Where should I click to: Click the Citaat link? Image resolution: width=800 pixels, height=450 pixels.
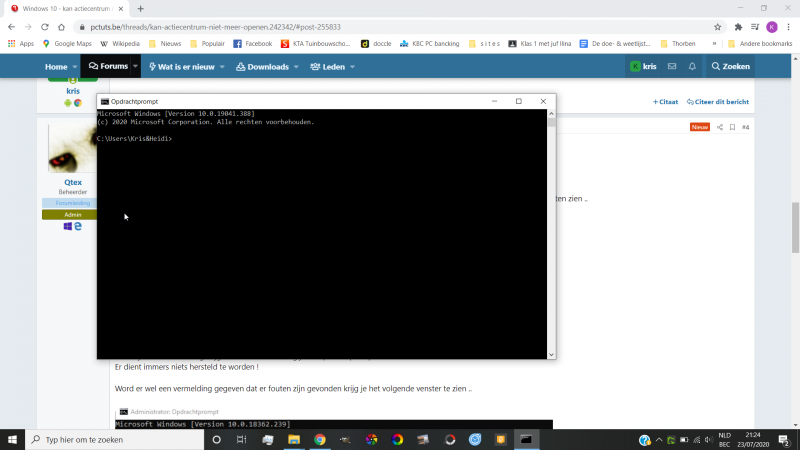[665, 101]
